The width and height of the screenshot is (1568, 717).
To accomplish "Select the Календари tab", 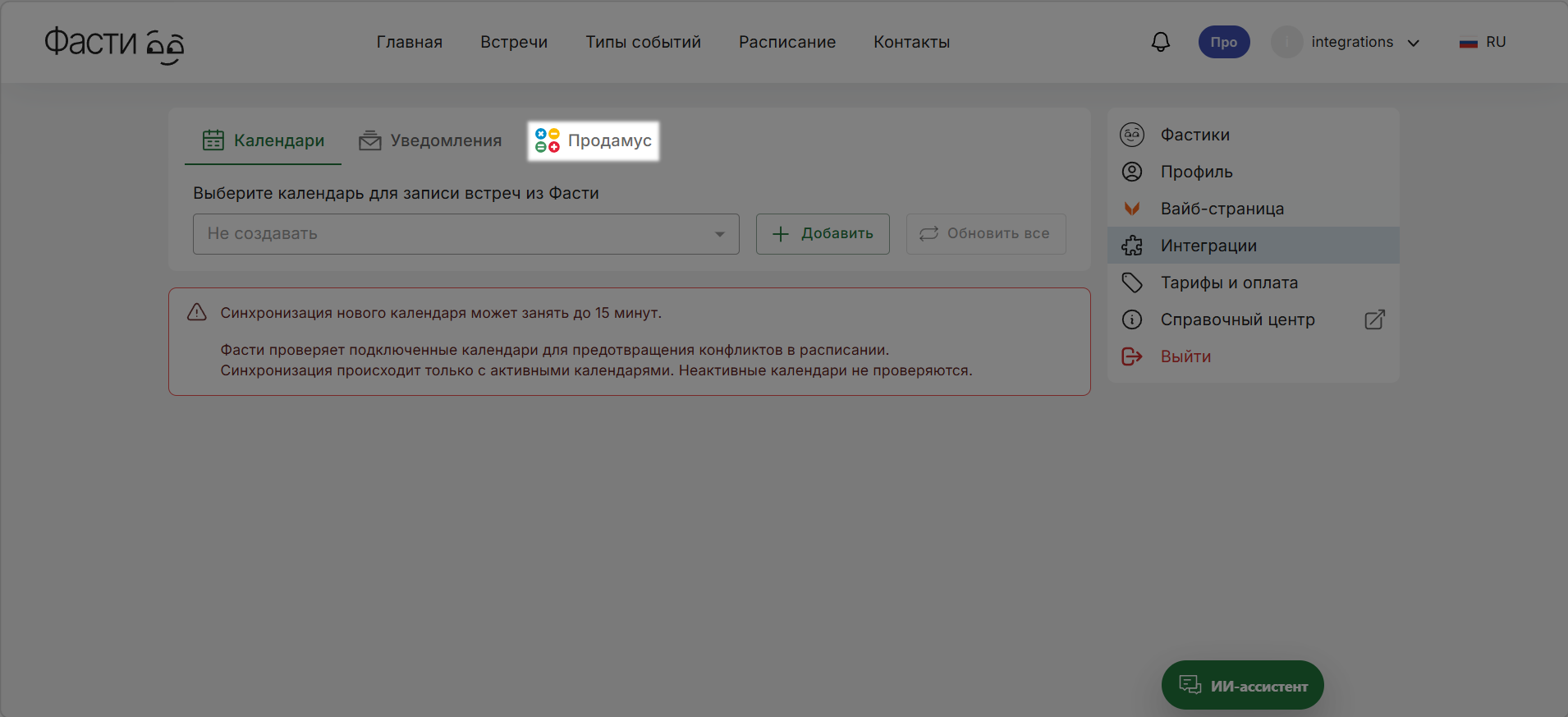I will coord(264,141).
